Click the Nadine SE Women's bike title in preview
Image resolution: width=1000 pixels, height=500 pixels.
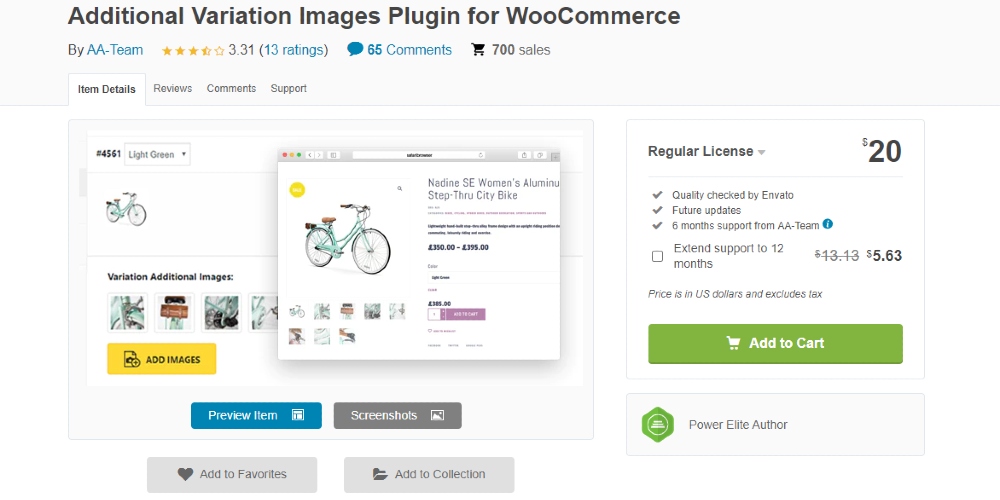(493, 189)
